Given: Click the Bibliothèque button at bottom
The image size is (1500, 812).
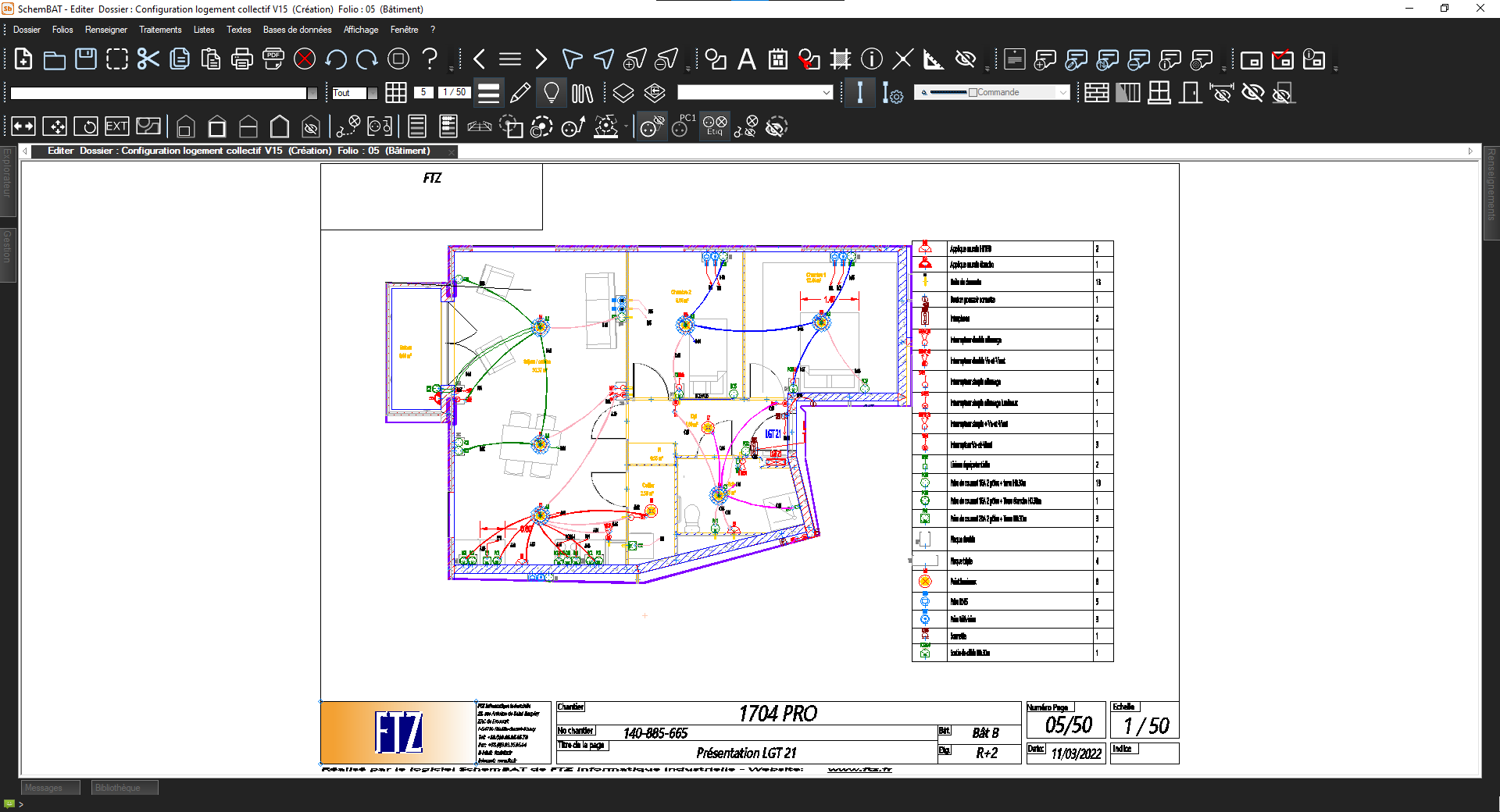Looking at the screenshot, I should [x=124, y=788].
